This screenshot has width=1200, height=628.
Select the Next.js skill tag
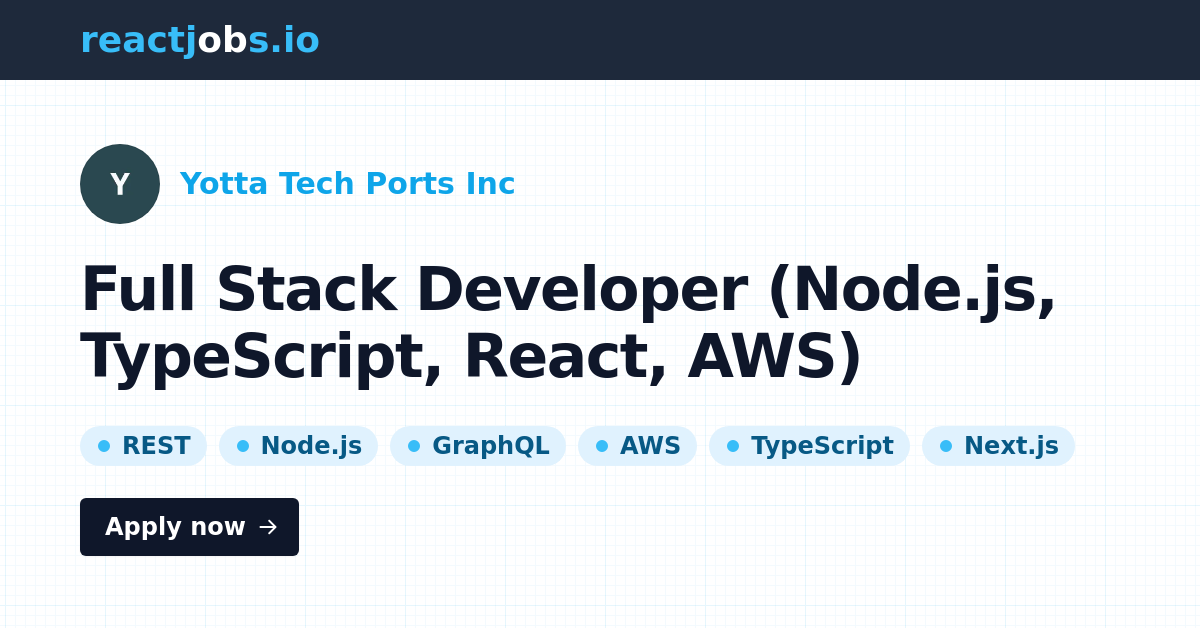click(x=998, y=445)
